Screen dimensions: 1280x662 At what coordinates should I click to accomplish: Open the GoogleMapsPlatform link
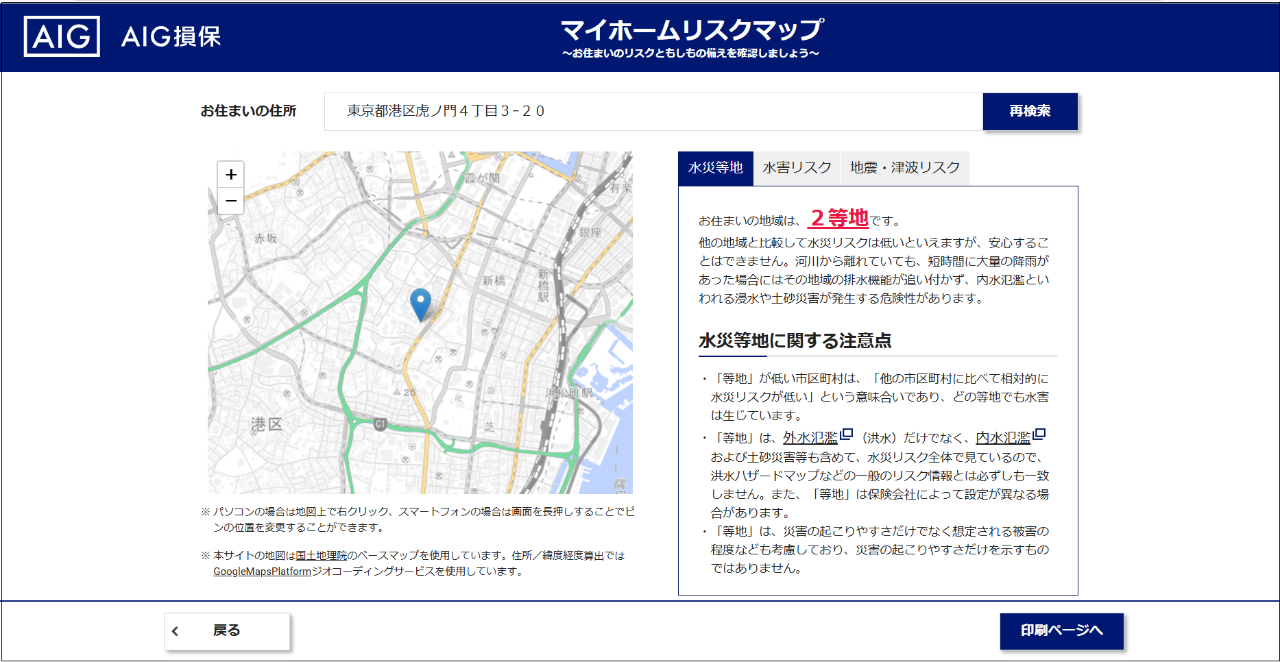pyautogui.click(x=262, y=572)
